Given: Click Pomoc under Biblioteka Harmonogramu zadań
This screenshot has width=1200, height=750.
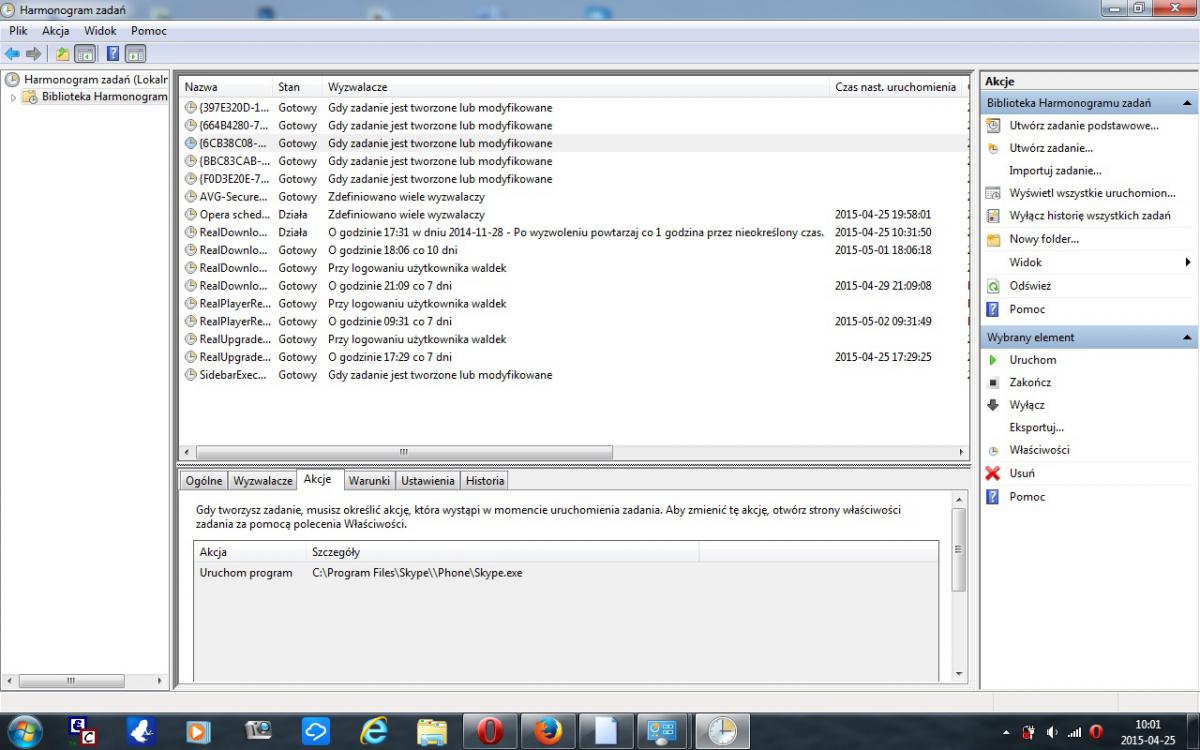Looking at the screenshot, I should pyautogui.click(x=1027, y=309).
